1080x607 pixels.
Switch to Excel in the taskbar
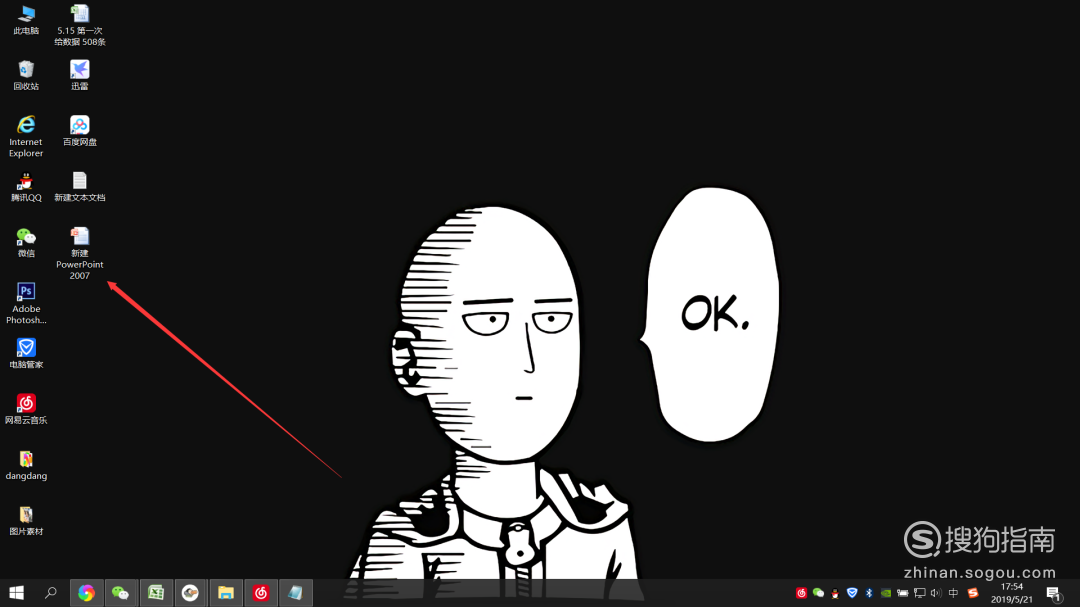click(x=156, y=593)
